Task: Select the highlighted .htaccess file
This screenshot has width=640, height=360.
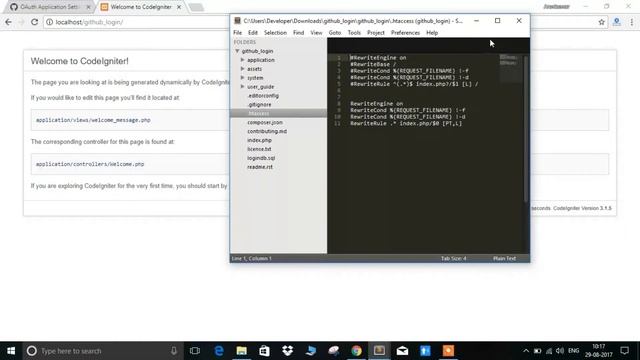Action: pyautogui.click(x=279, y=113)
